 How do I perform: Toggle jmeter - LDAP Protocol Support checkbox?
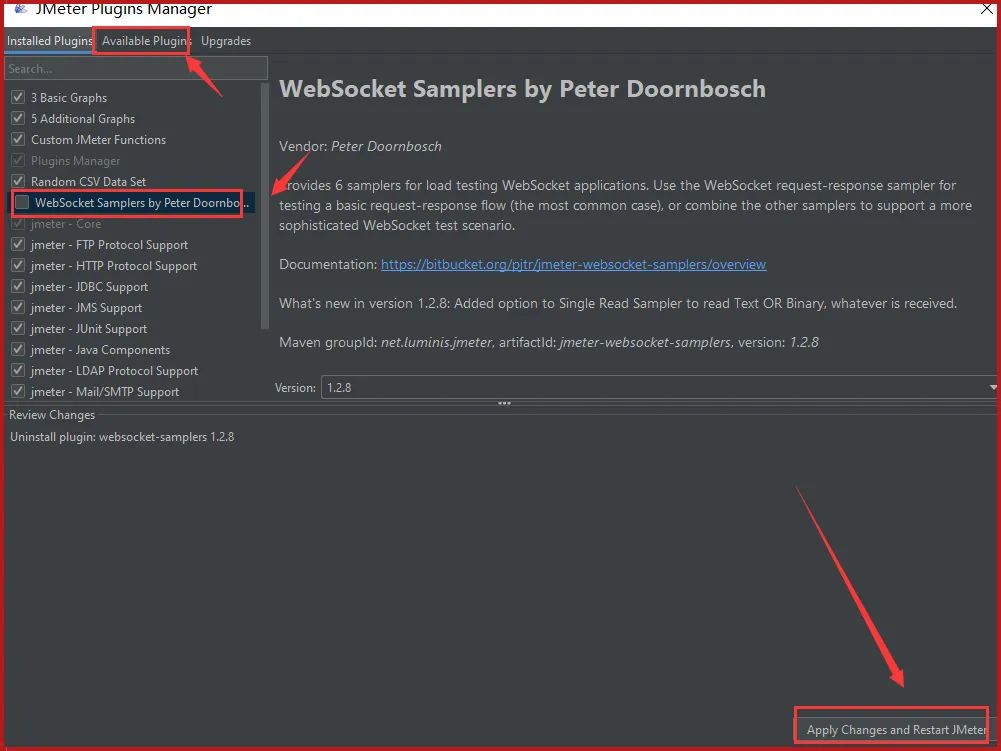18,371
